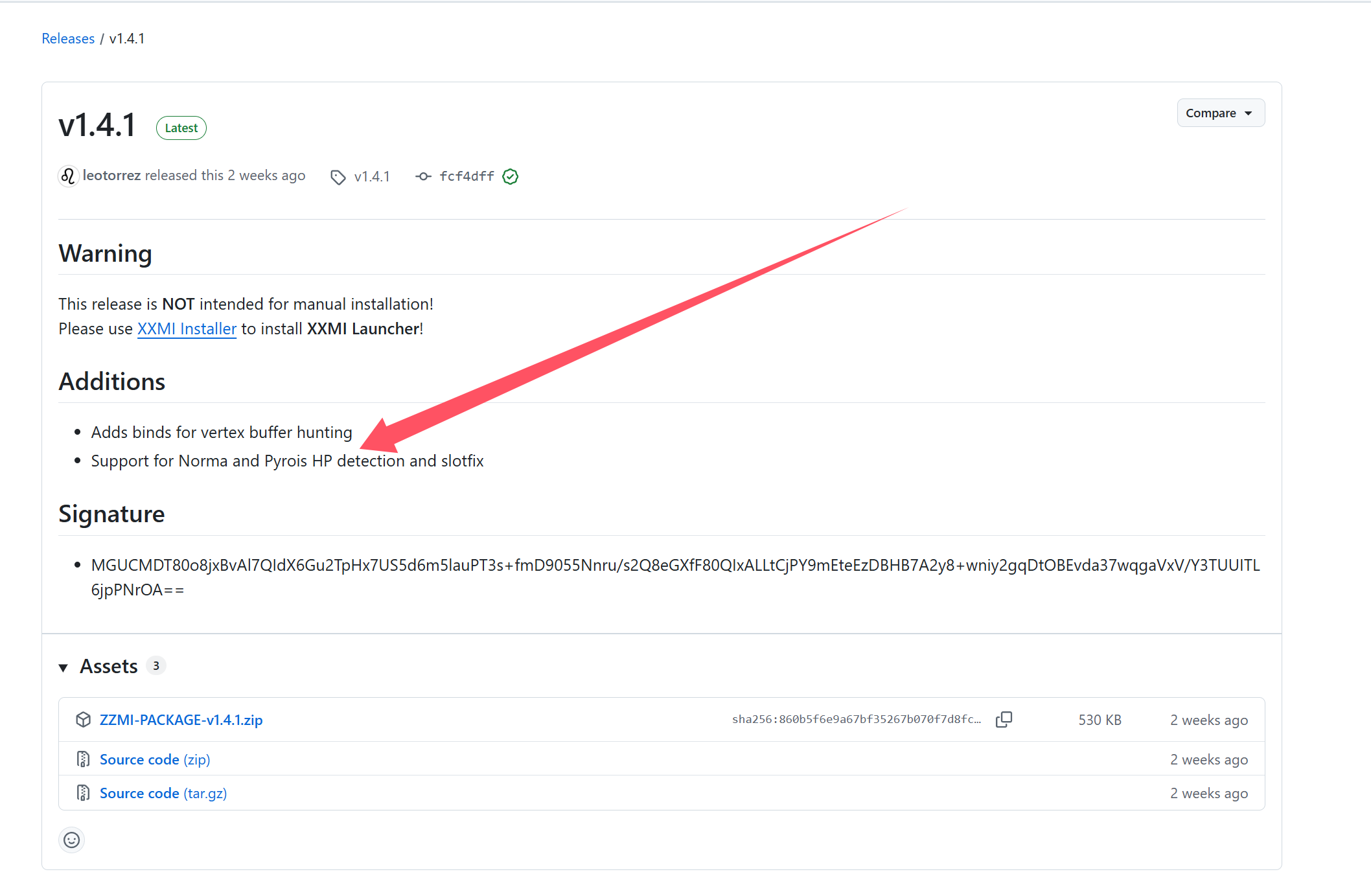This screenshot has width=1371, height=896.
Task: Click the file icon for Source code (tar.gz)
Action: click(x=83, y=793)
